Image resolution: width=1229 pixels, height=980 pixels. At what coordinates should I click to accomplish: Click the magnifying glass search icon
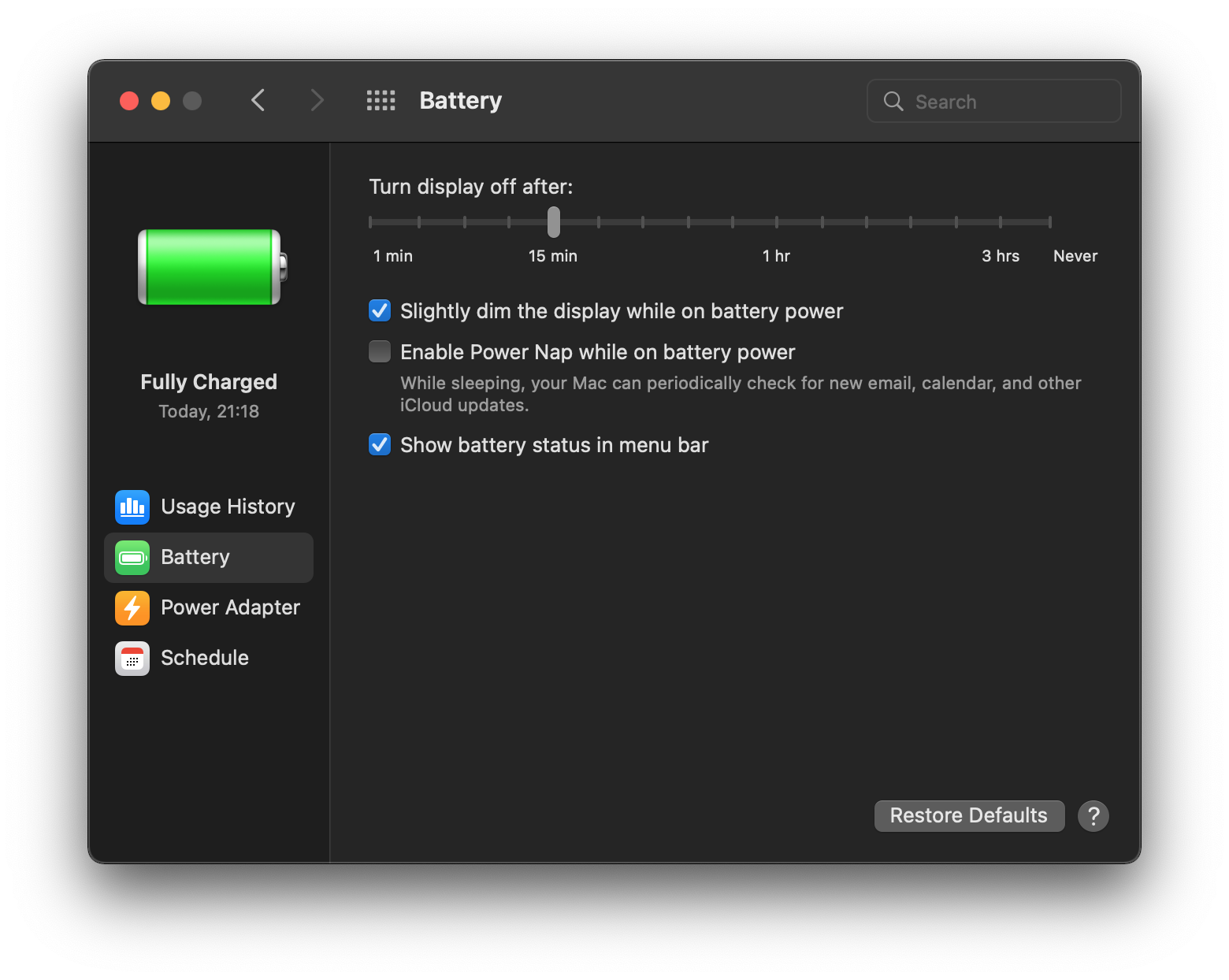(x=893, y=101)
